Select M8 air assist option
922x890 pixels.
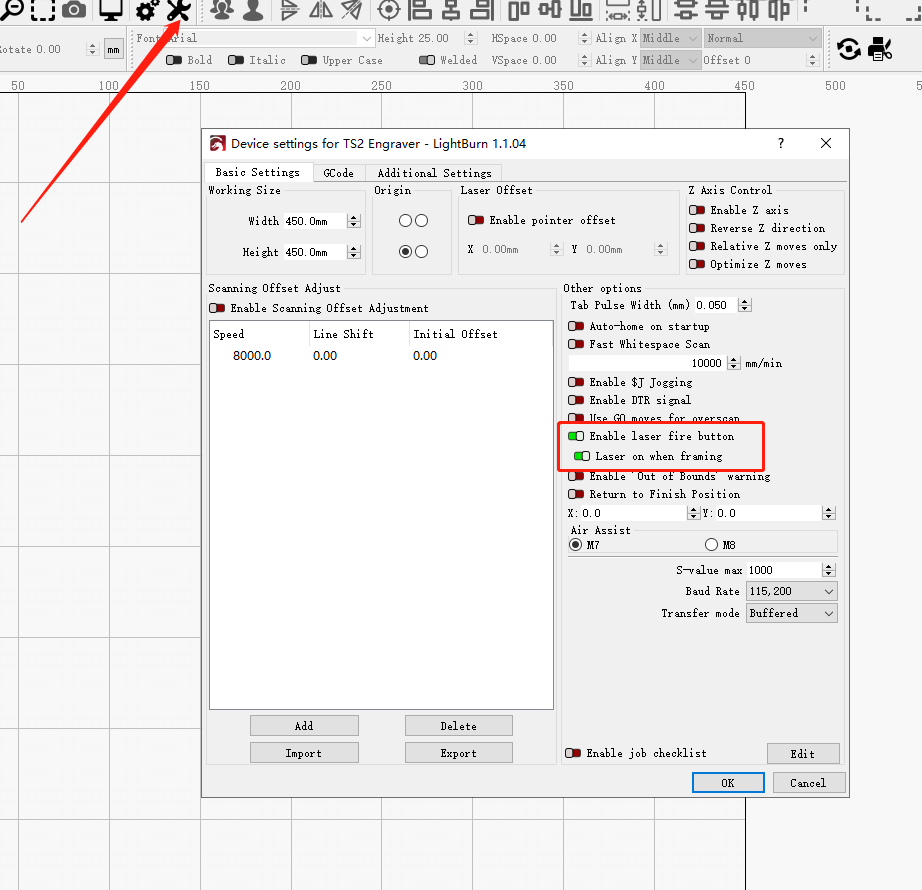pos(711,545)
